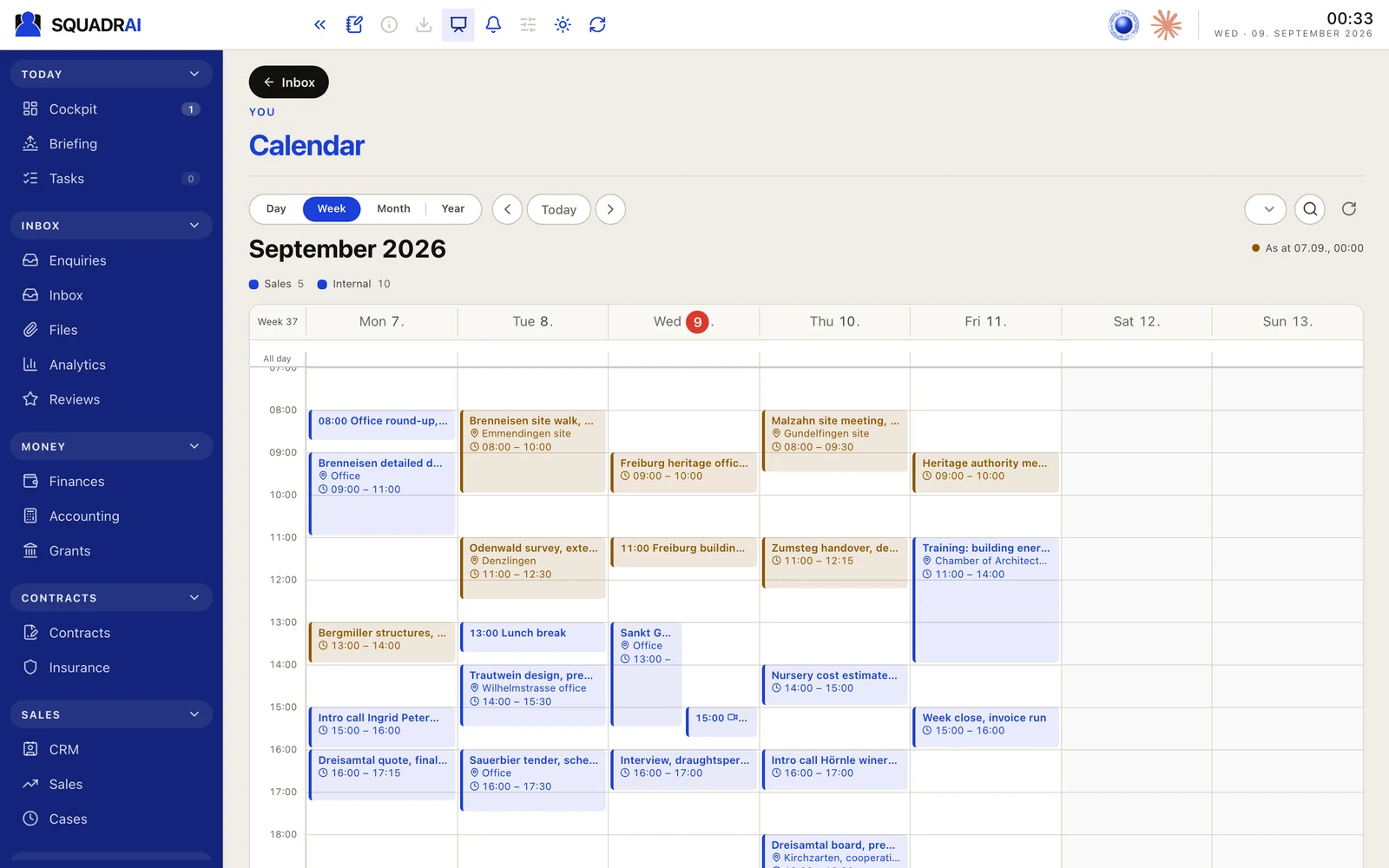This screenshot has width=1389, height=868.
Task: Open Finances in sidebar
Action: click(111, 482)
